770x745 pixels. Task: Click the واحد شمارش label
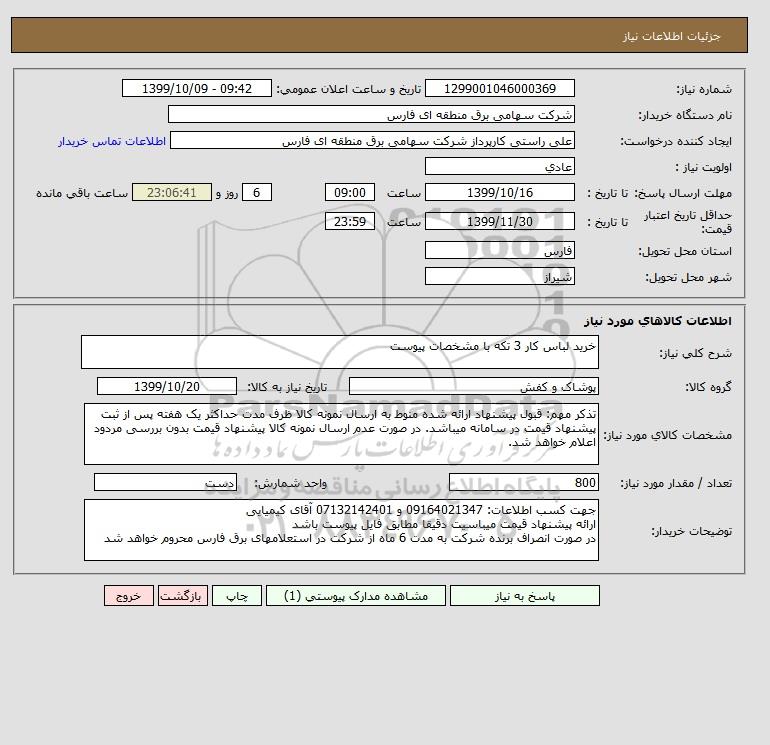[290, 483]
